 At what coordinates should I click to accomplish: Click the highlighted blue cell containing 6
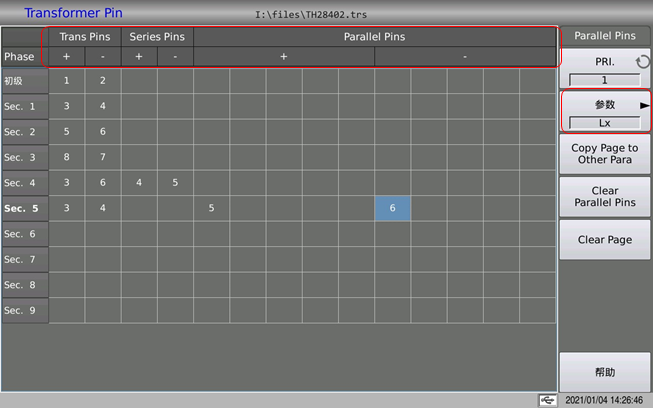click(392, 208)
